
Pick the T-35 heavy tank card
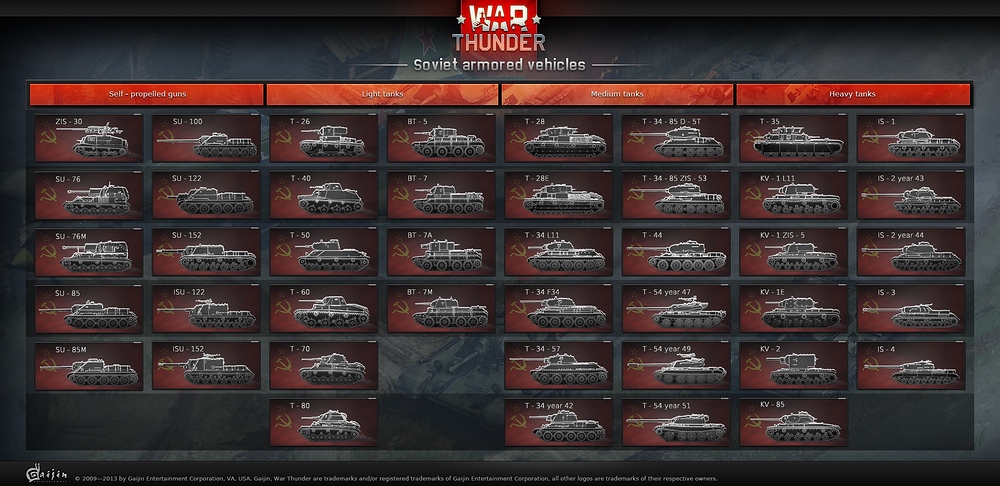[793, 138]
